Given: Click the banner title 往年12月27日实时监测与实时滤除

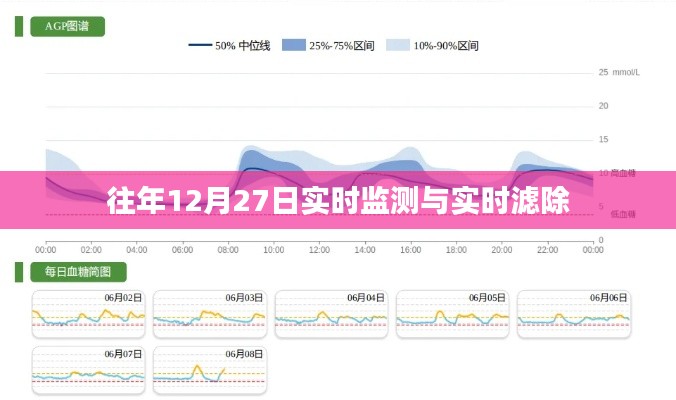Looking at the screenshot, I should pos(338,200).
